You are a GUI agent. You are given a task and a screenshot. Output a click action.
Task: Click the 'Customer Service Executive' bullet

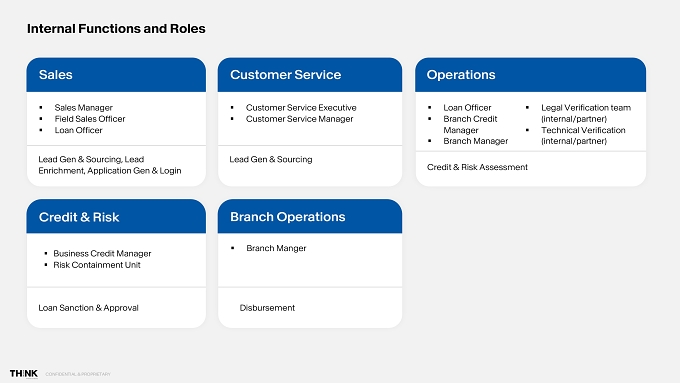301,108
